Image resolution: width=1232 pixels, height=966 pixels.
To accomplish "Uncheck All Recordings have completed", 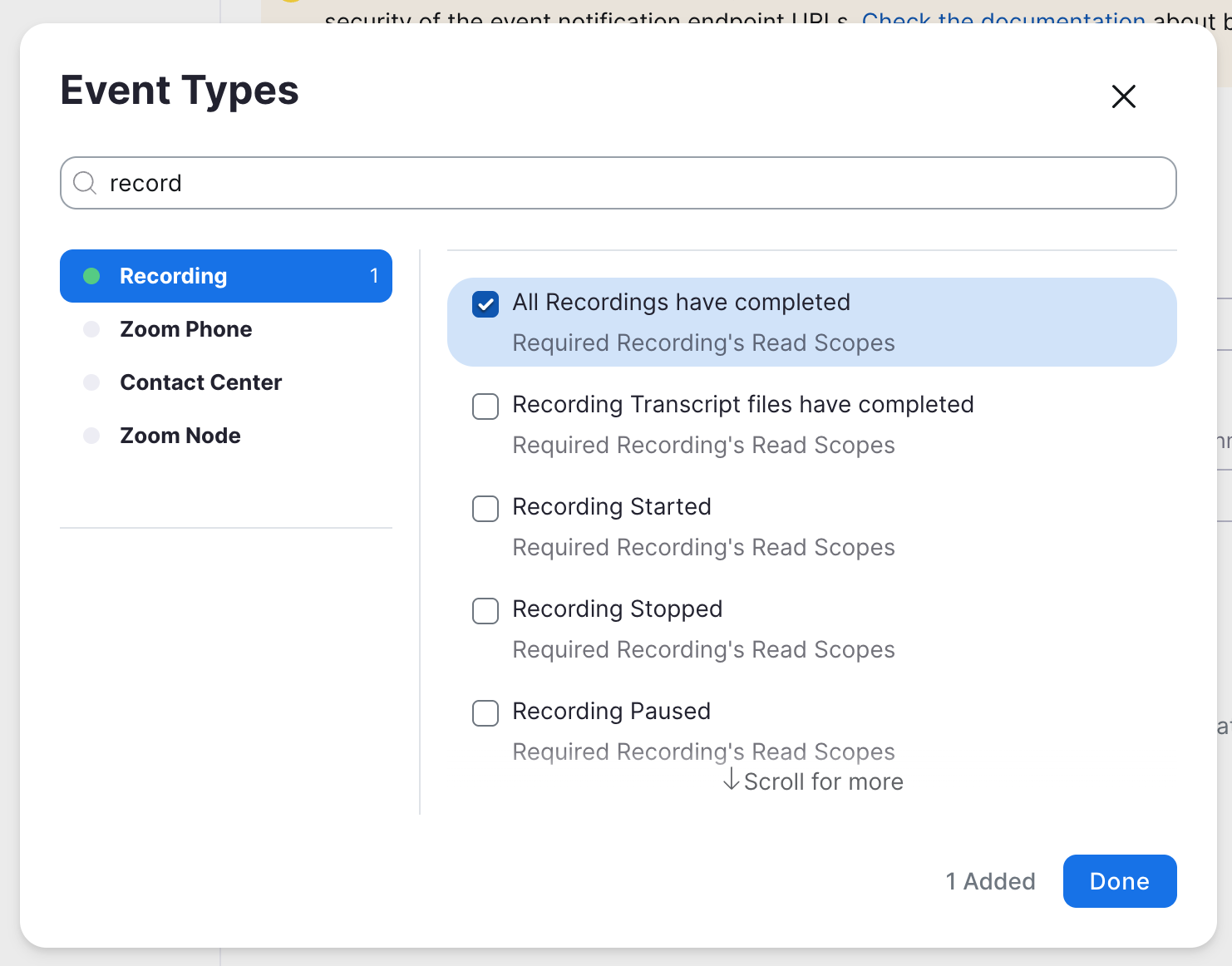I will 485,304.
